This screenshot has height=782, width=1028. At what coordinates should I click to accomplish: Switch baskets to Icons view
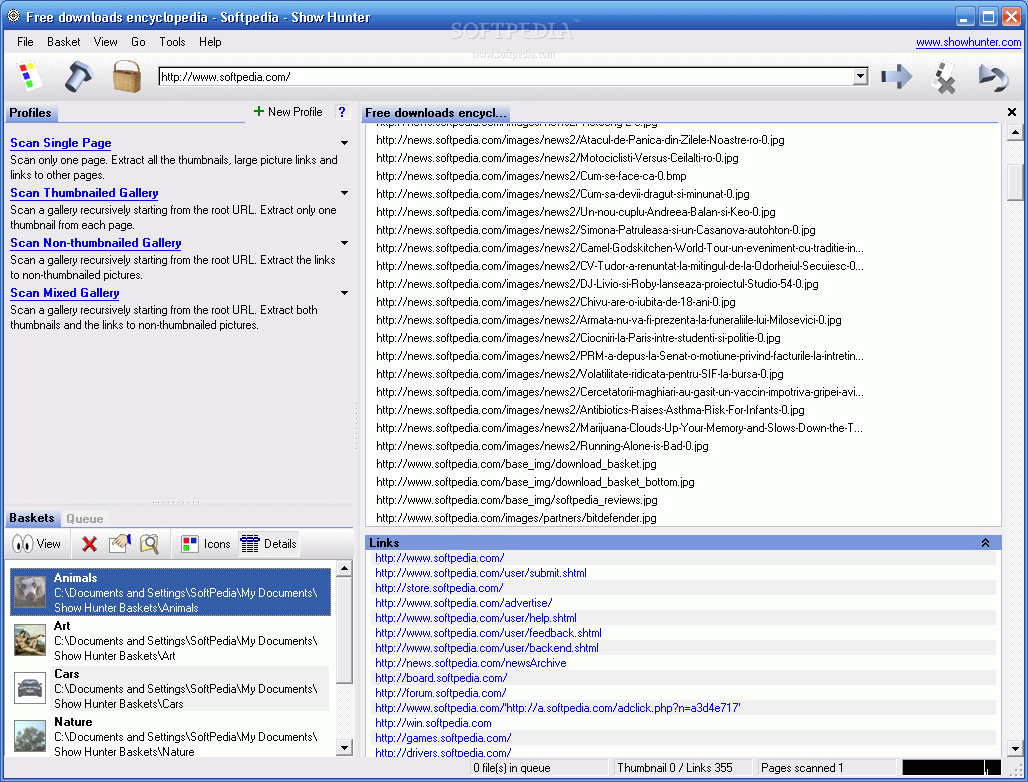(206, 543)
